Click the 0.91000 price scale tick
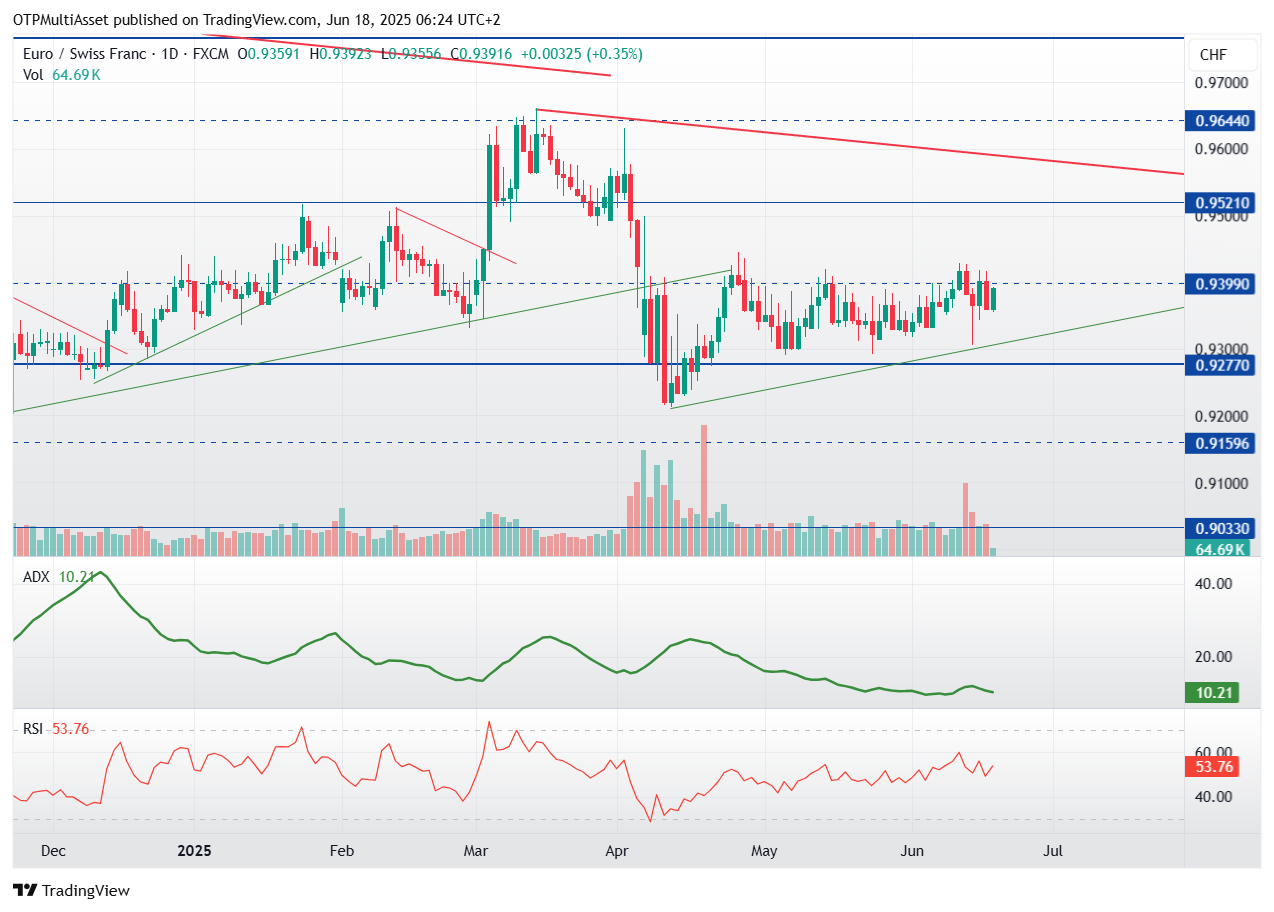 [x=1221, y=483]
